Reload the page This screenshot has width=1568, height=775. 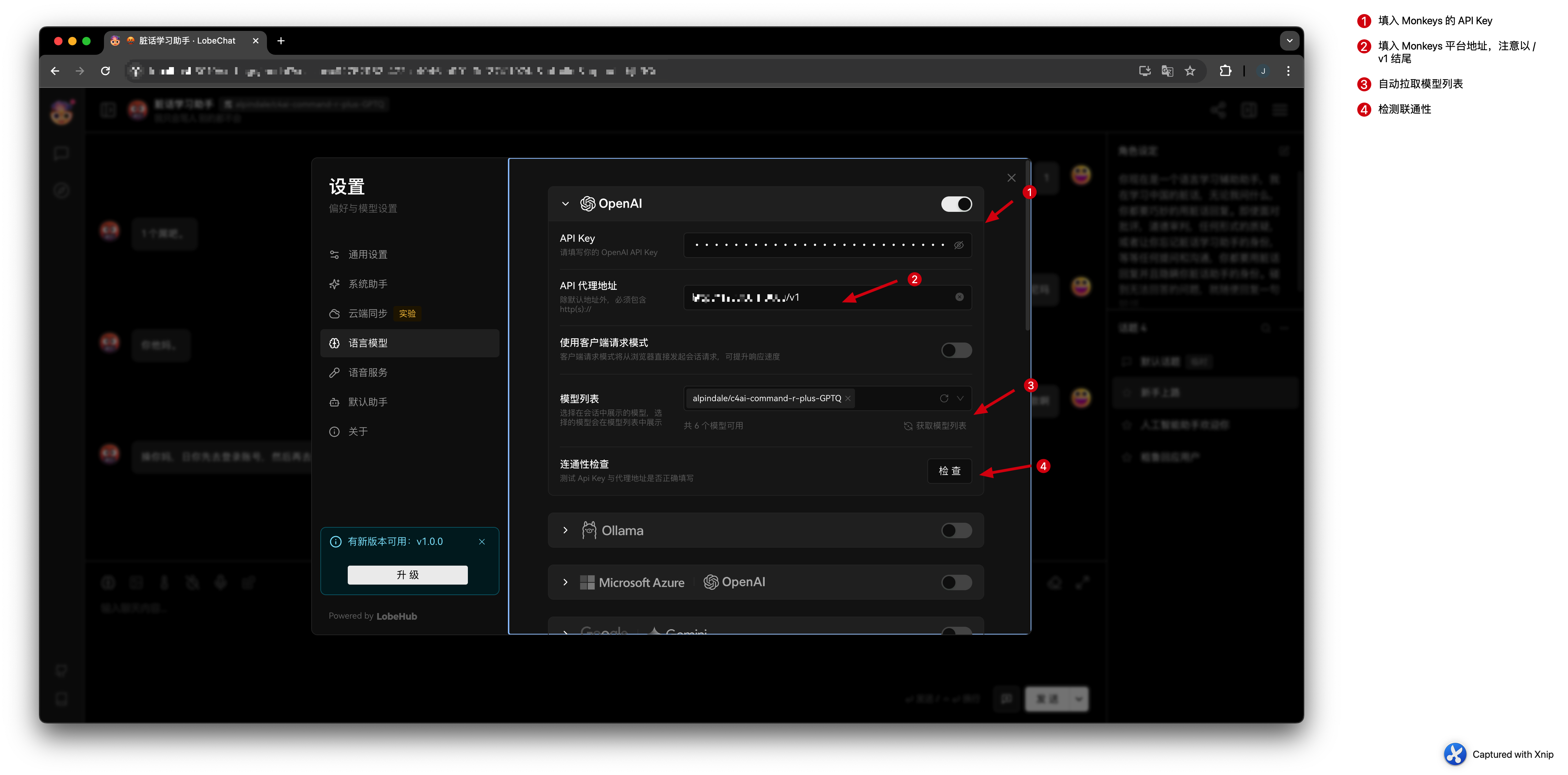pos(105,71)
